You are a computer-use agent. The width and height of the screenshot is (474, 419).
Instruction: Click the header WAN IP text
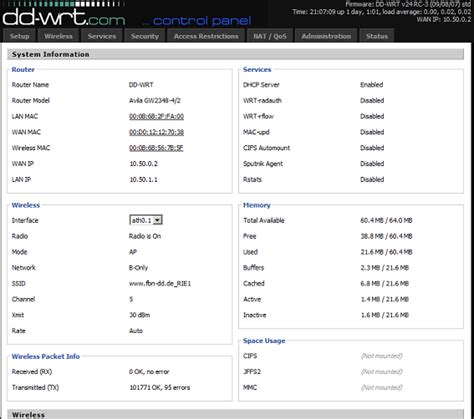(444, 19)
